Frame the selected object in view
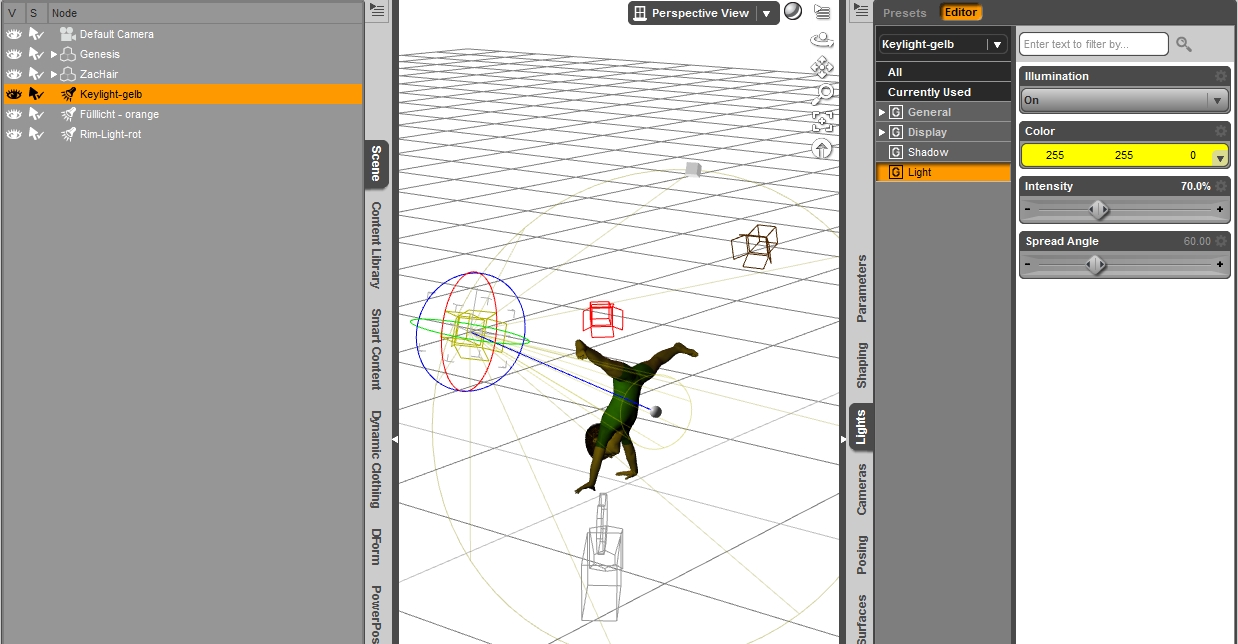 point(822,122)
